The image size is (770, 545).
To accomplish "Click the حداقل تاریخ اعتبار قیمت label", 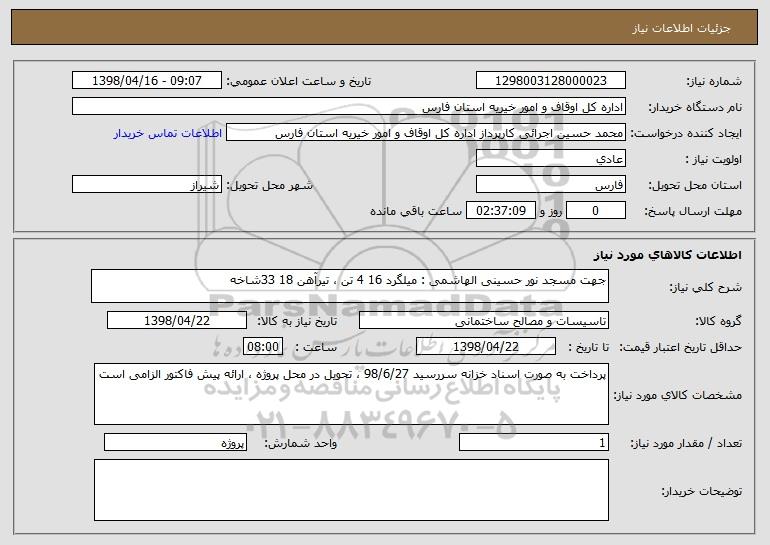I will click(x=681, y=347).
